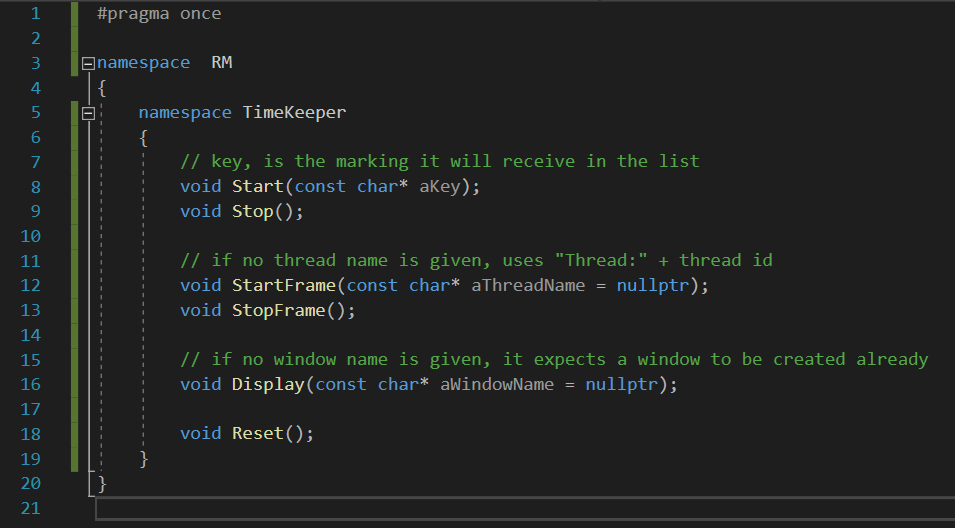The image size is (955, 528).
Task: Click the 'TimeKeeper' namespace name
Action: tap(294, 113)
